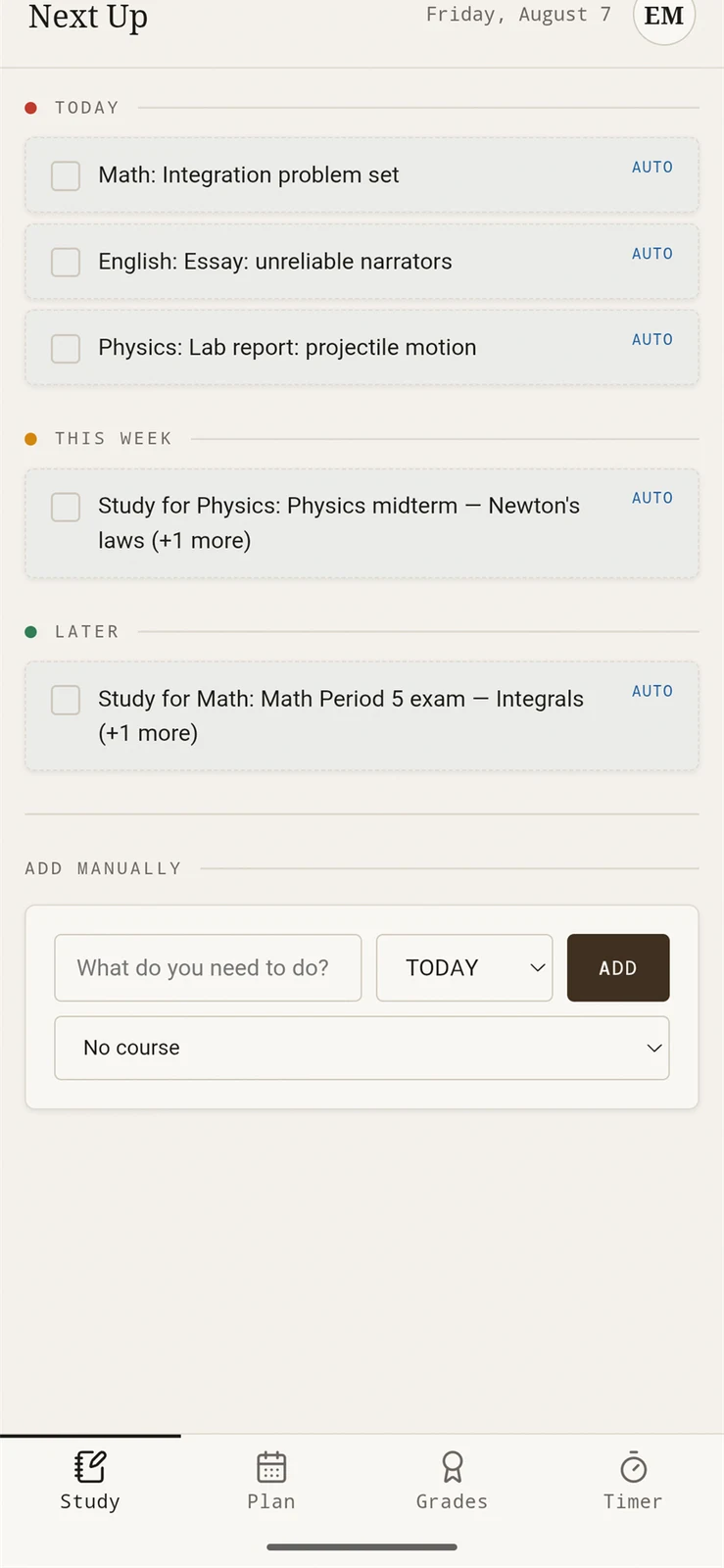Click the ADD button
Image resolution: width=724 pixels, height=1568 pixels.
pos(618,967)
